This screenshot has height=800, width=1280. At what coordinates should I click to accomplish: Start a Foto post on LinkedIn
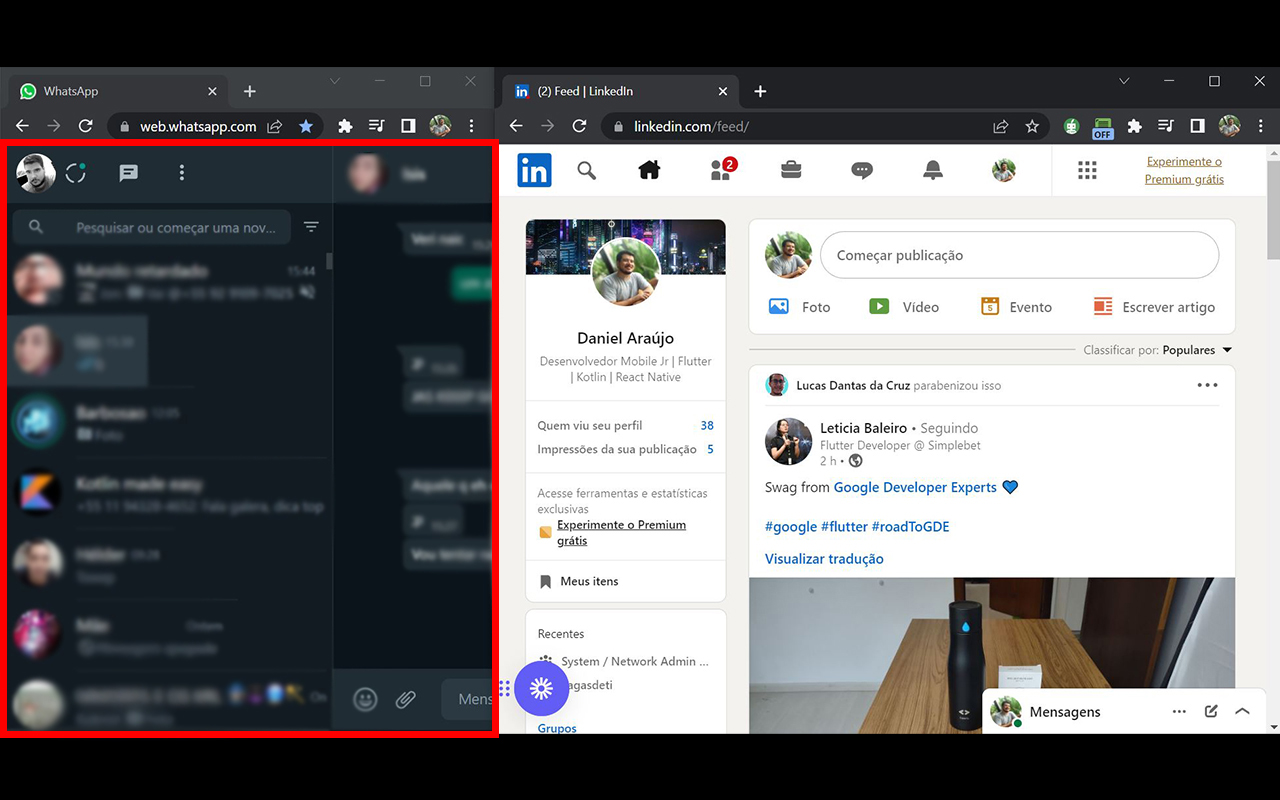(x=800, y=307)
